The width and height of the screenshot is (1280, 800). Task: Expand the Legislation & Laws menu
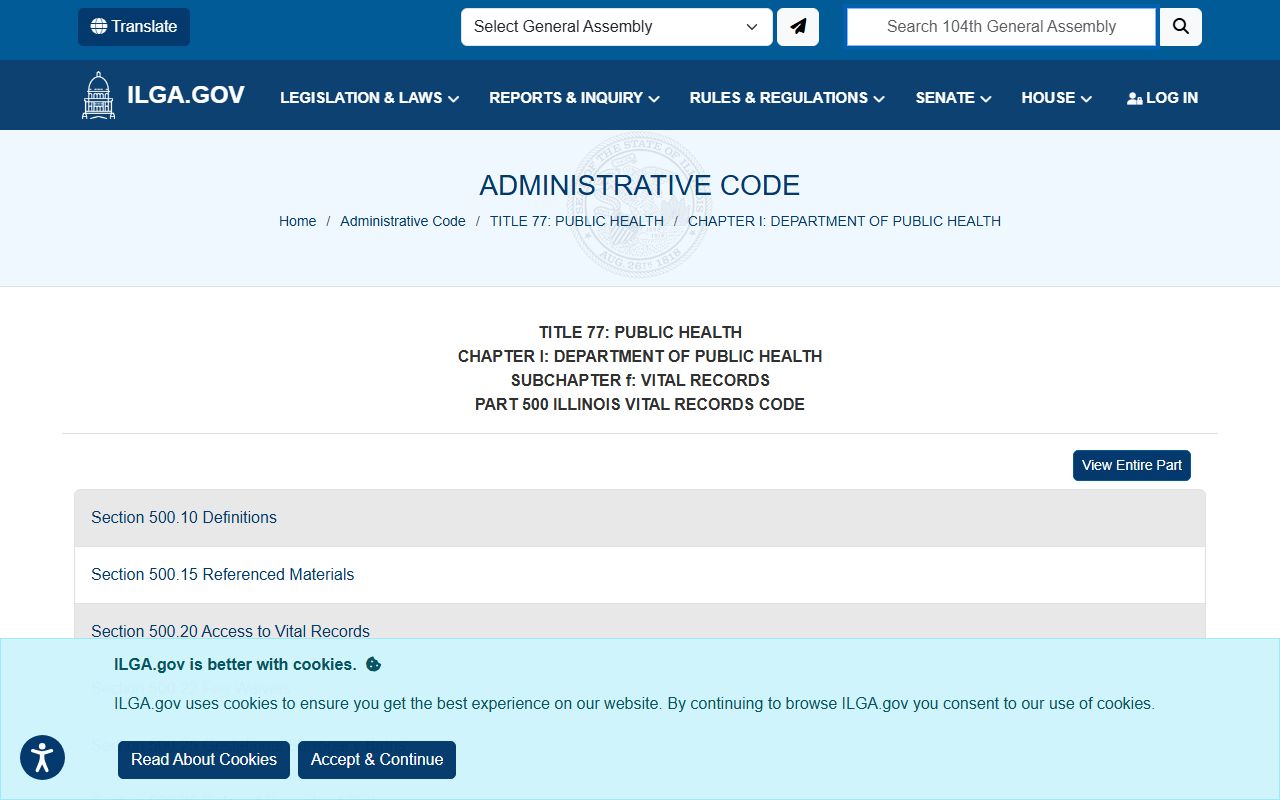pos(370,98)
